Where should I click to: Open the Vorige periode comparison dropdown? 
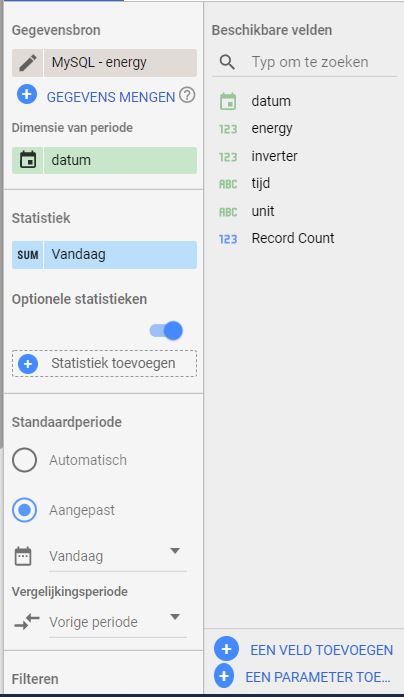pos(118,622)
